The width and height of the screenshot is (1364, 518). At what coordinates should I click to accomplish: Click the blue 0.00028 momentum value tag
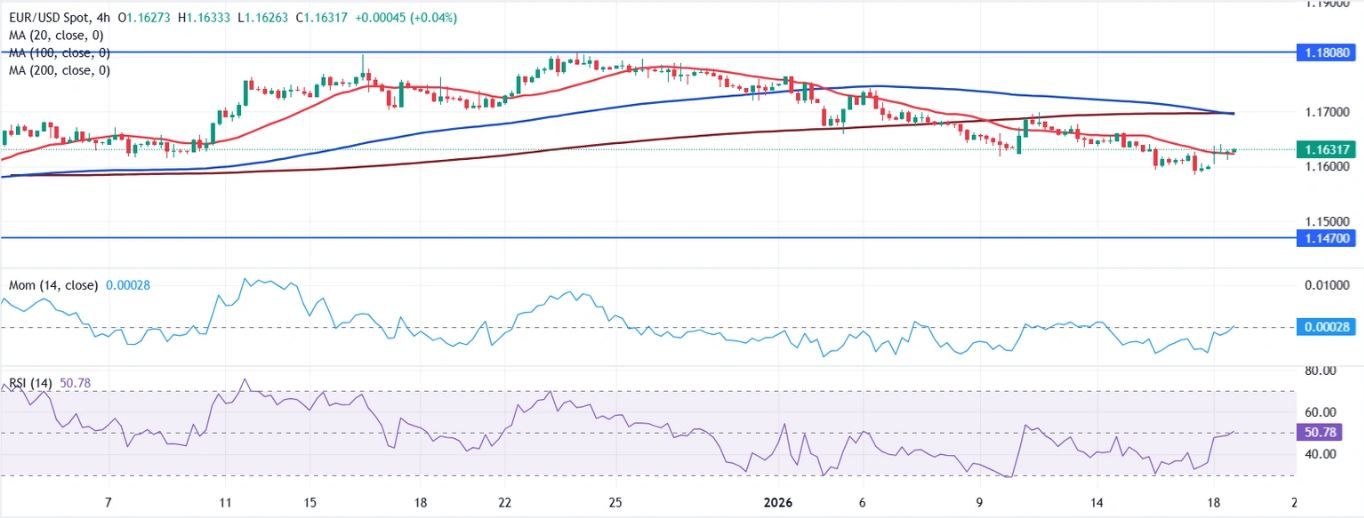1327,327
